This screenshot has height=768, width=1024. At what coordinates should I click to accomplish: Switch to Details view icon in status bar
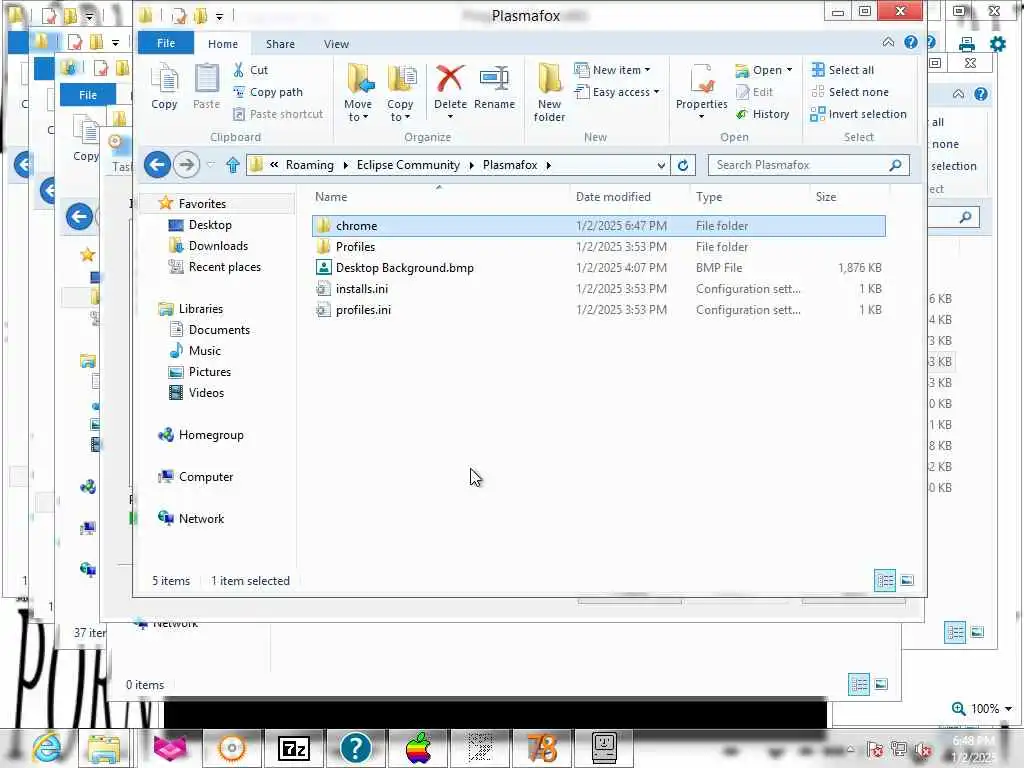pos(885,580)
